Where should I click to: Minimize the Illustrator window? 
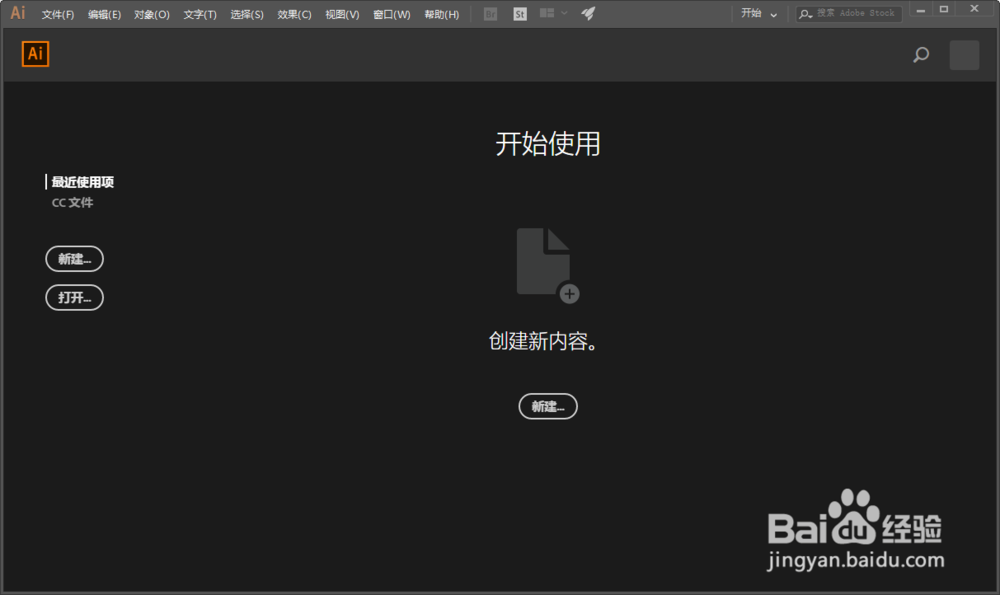pos(920,10)
